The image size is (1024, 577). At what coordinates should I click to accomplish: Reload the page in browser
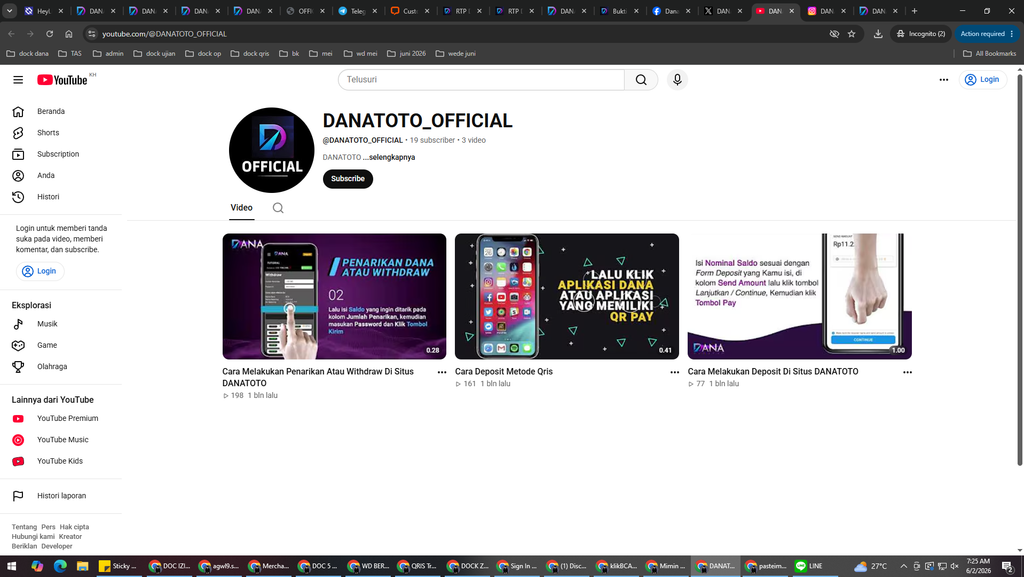50,34
